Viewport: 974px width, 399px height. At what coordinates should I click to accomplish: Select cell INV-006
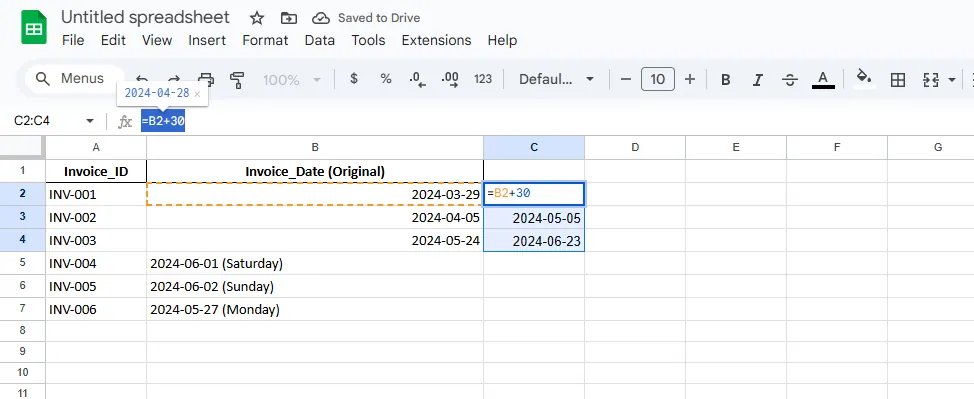click(96, 310)
